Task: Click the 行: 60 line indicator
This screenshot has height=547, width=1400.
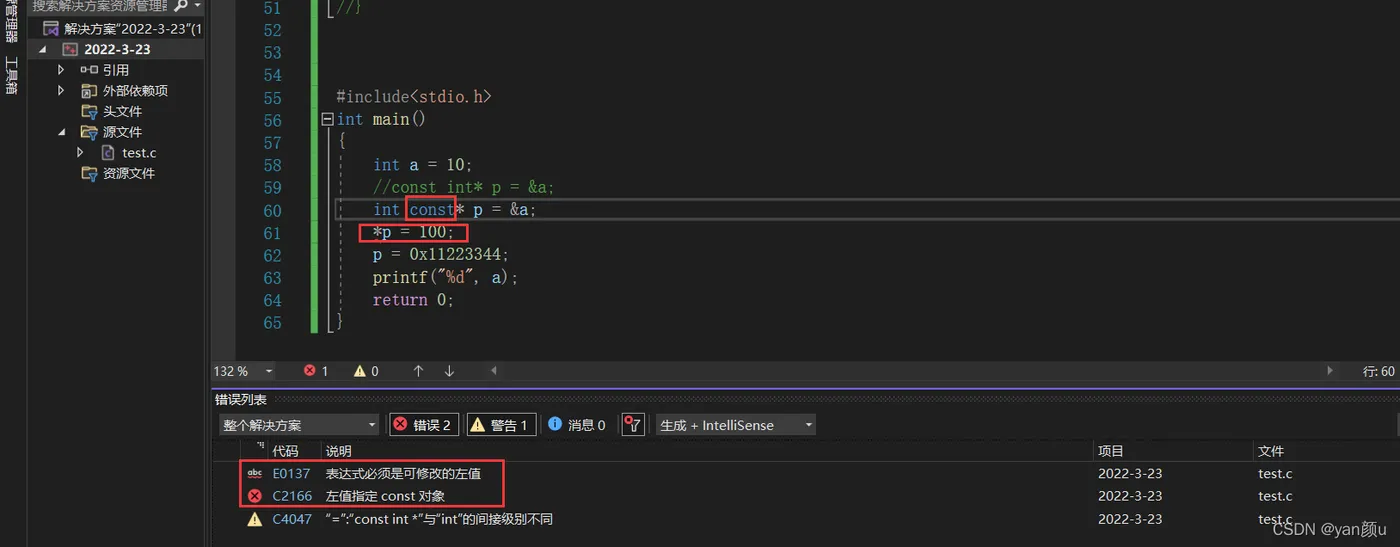Action: coord(1379,371)
